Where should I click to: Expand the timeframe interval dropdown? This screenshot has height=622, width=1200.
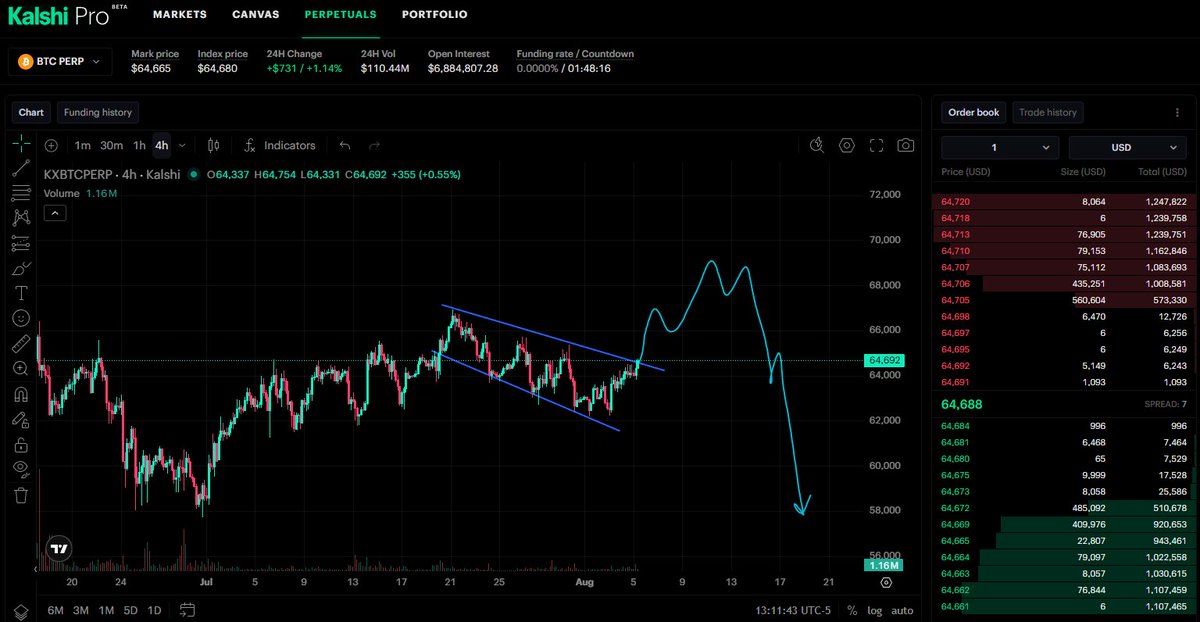click(x=182, y=145)
